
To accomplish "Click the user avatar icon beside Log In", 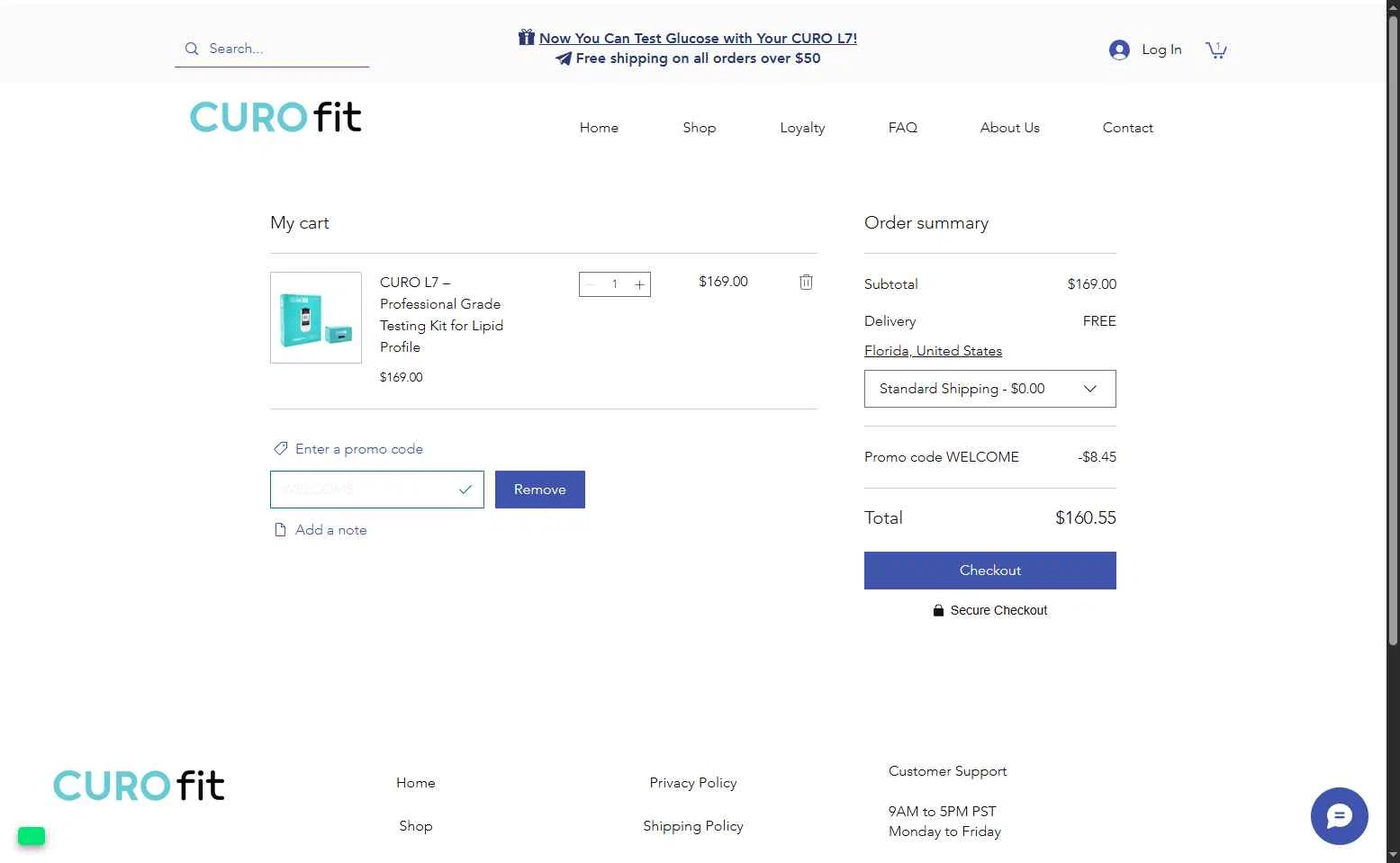I will click(1119, 49).
